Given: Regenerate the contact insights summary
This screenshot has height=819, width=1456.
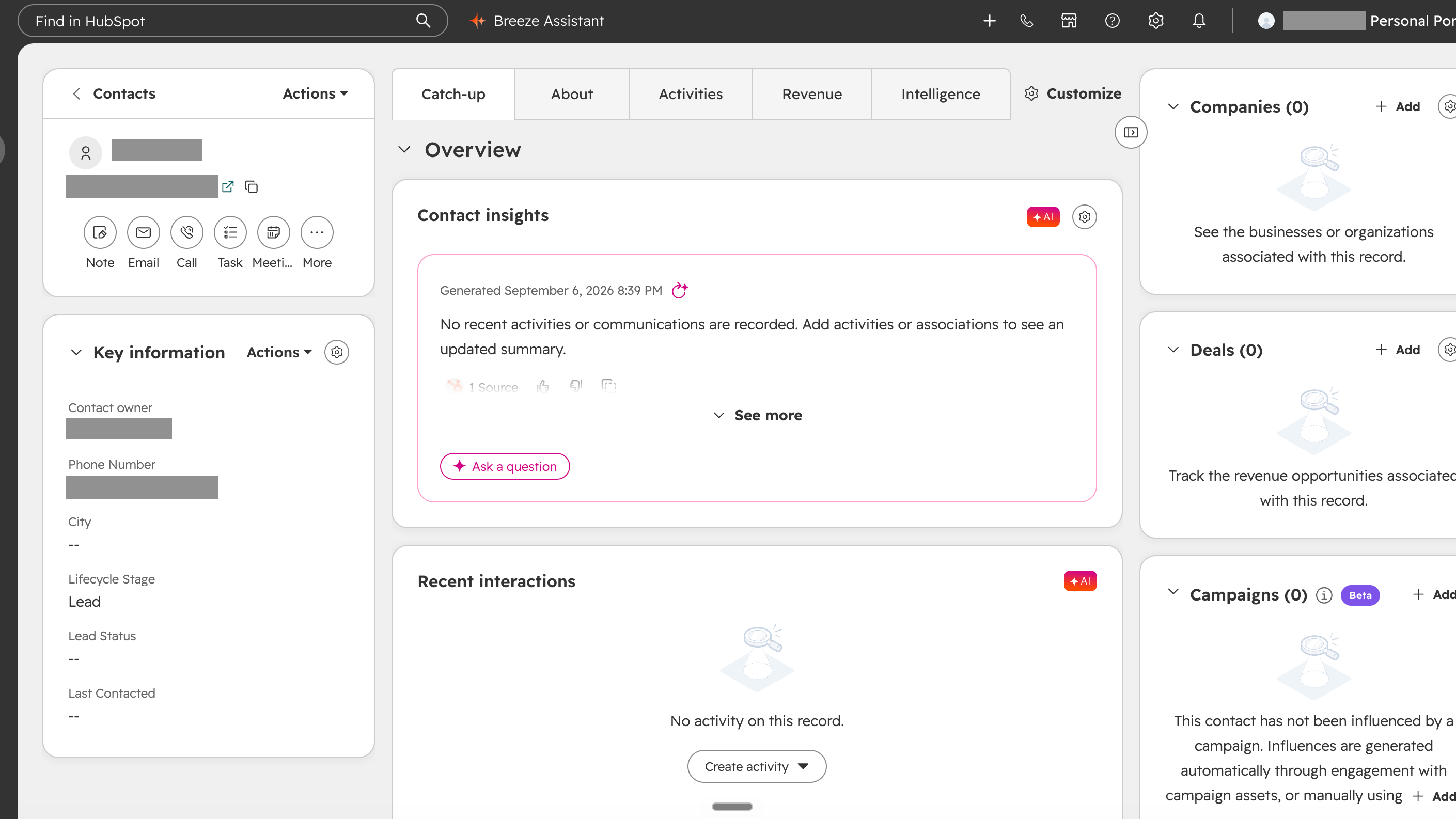Looking at the screenshot, I should point(679,291).
